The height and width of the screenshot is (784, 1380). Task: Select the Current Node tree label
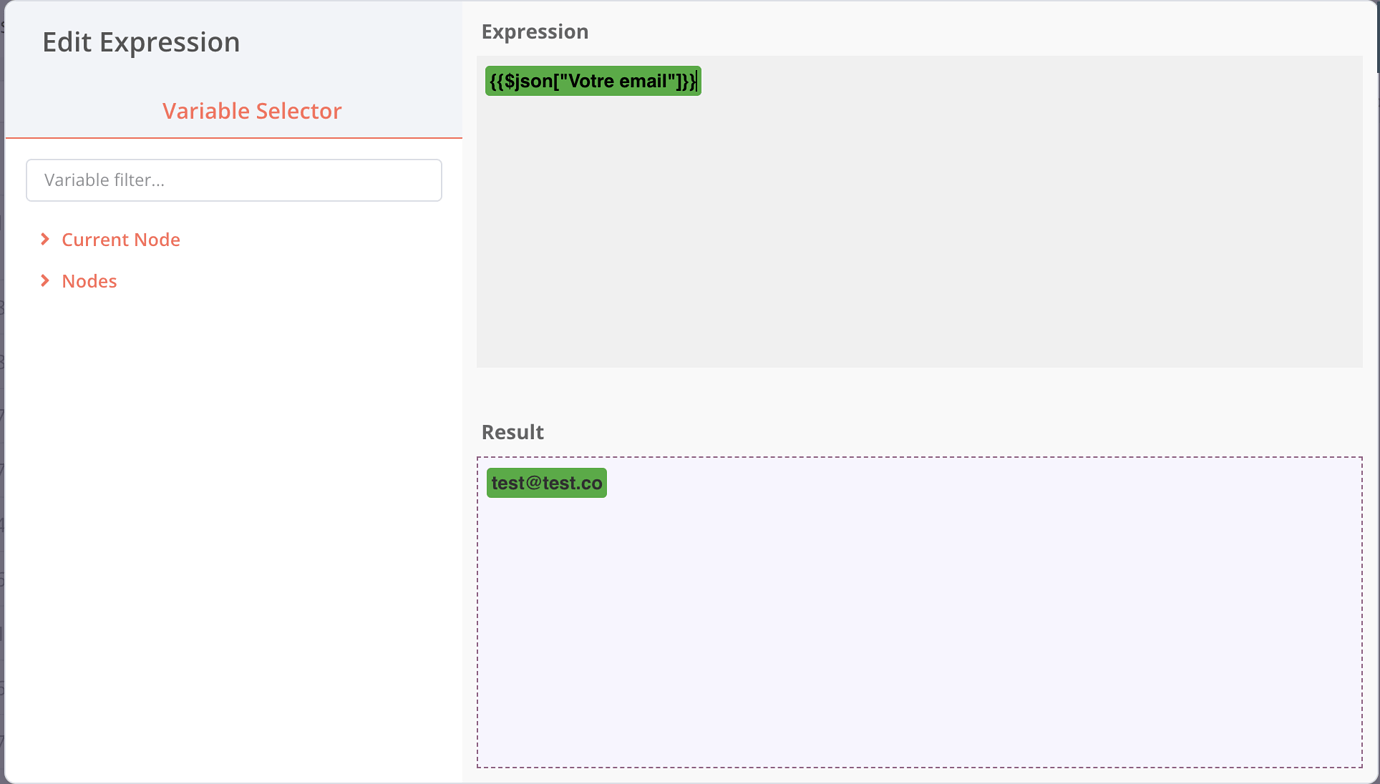[x=121, y=240]
